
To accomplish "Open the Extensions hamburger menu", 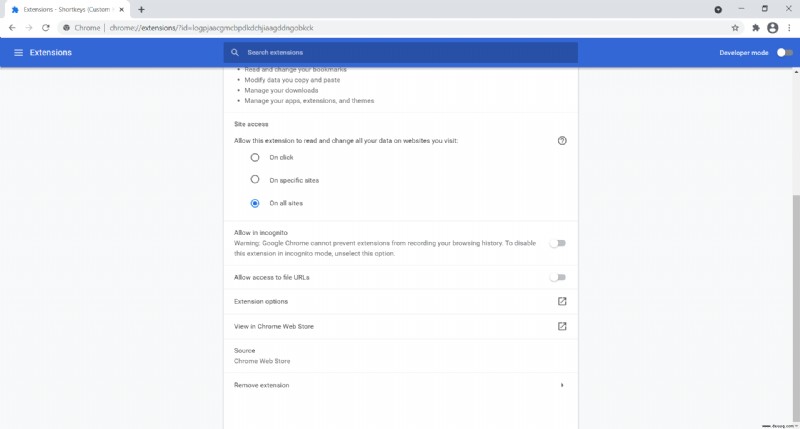I will pos(18,53).
